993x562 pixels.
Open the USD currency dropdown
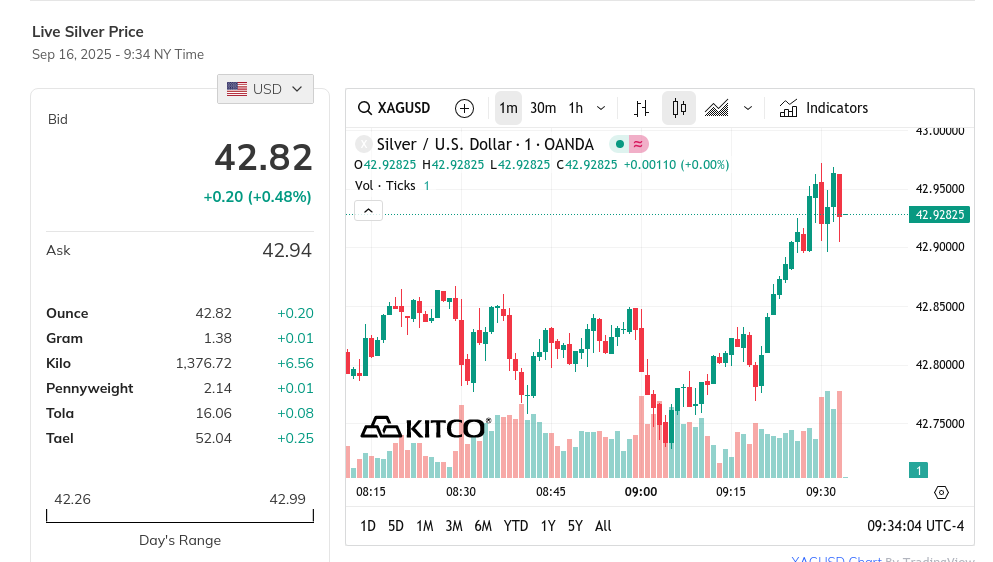(265, 89)
